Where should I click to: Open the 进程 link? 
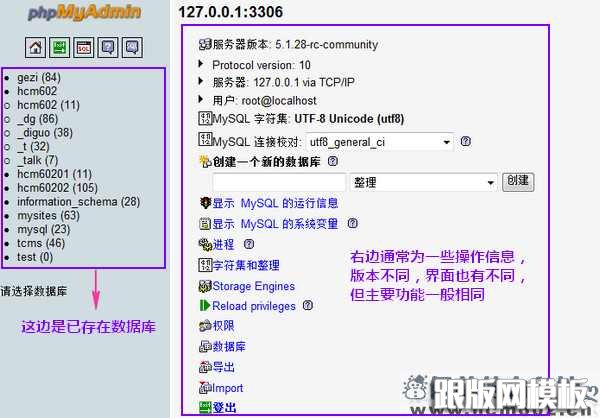pyautogui.click(x=223, y=244)
